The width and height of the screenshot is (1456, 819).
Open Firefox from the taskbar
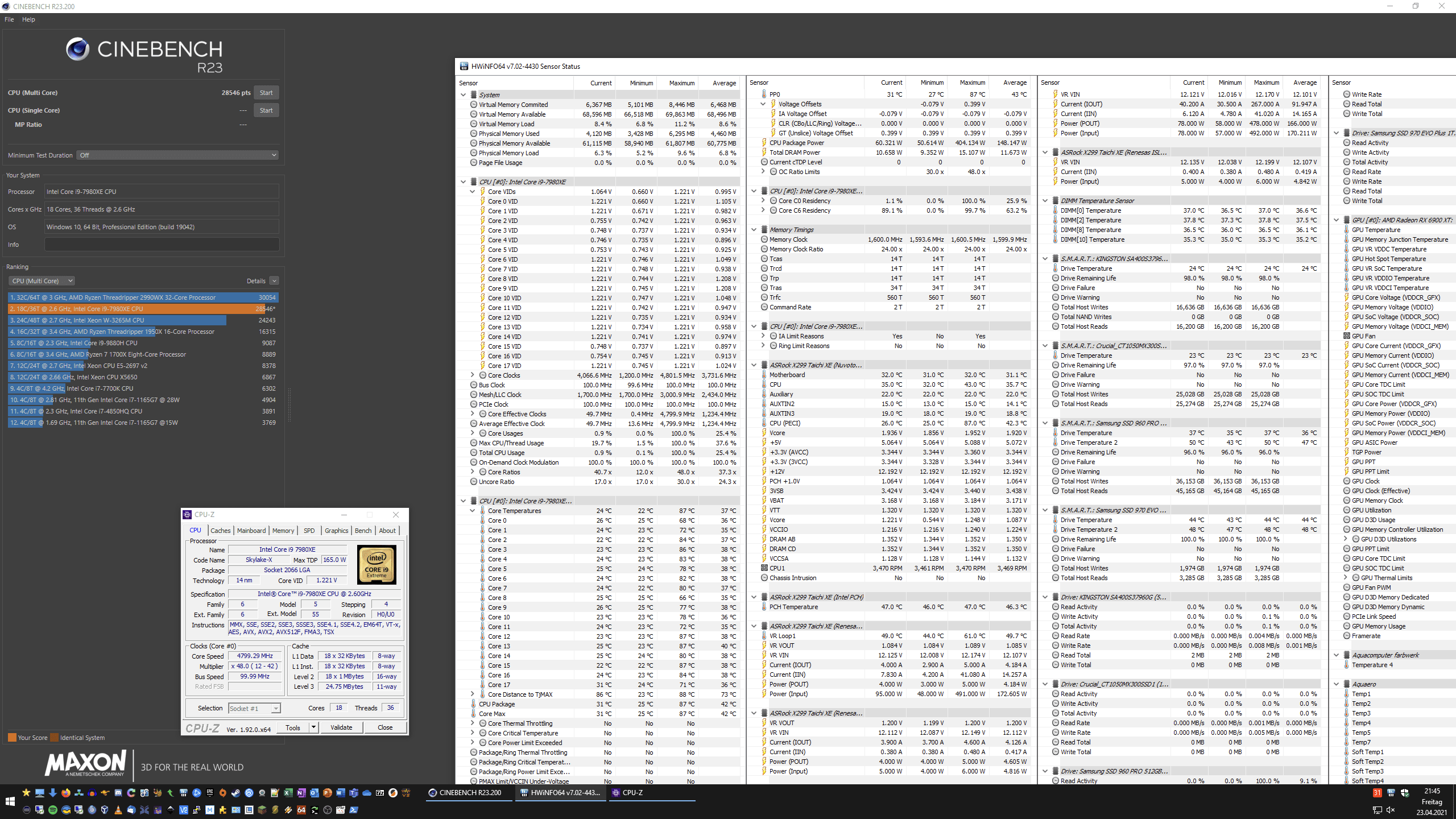pyautogui.click(x=66, y=793)
